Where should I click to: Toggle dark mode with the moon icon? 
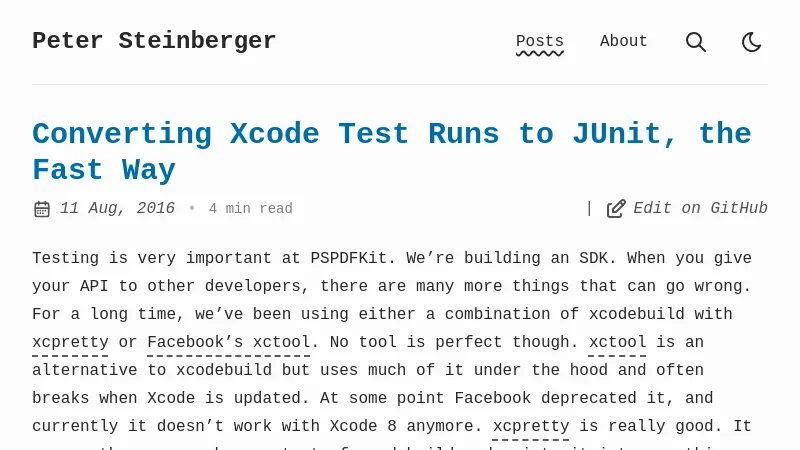tap(752, 42)
